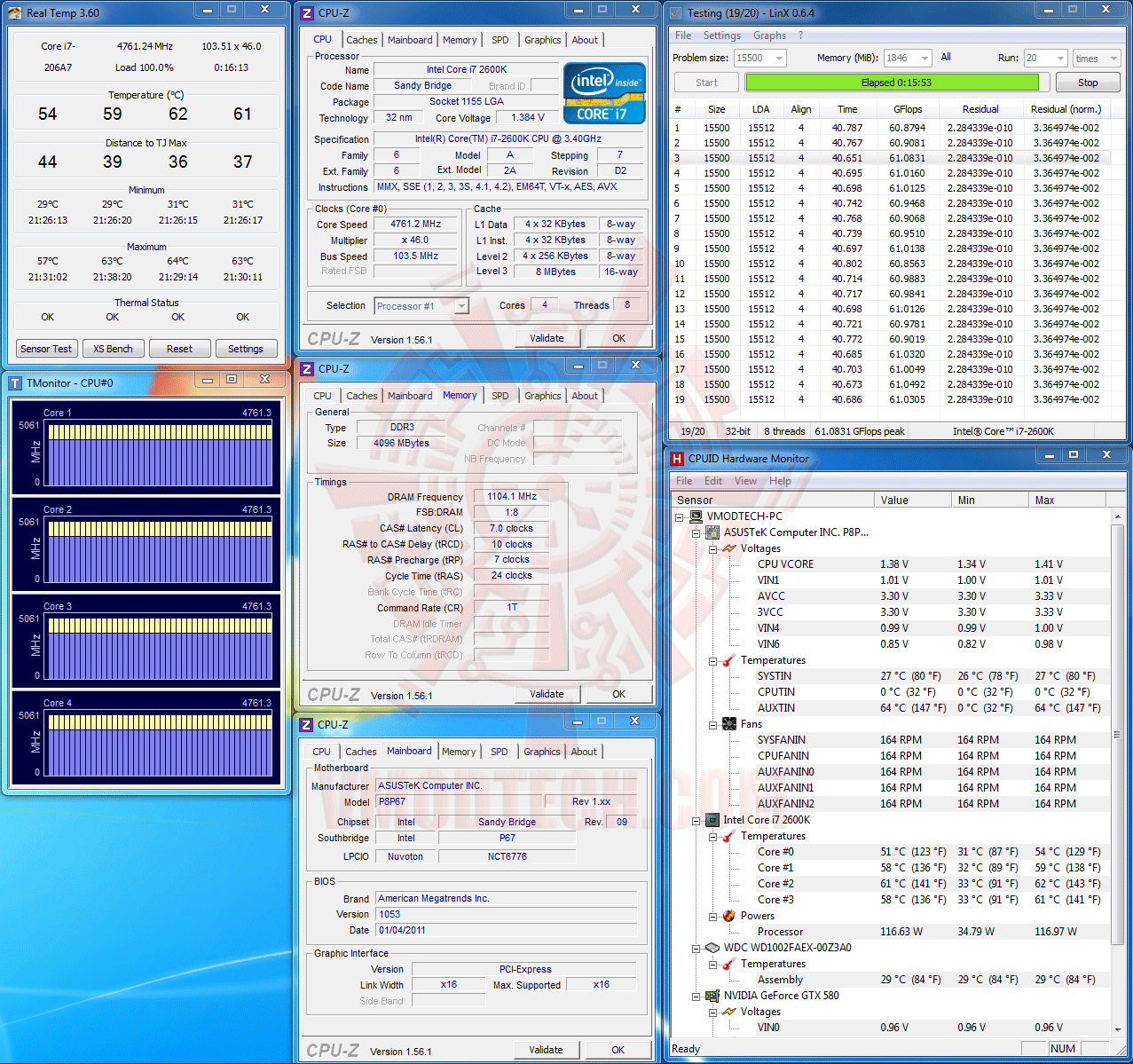The width and height of the screenshot is (1133, 1064).
Task: Open the times unit dropdown in LinX
Action: pyautogui.click(x=1113, y=58)
